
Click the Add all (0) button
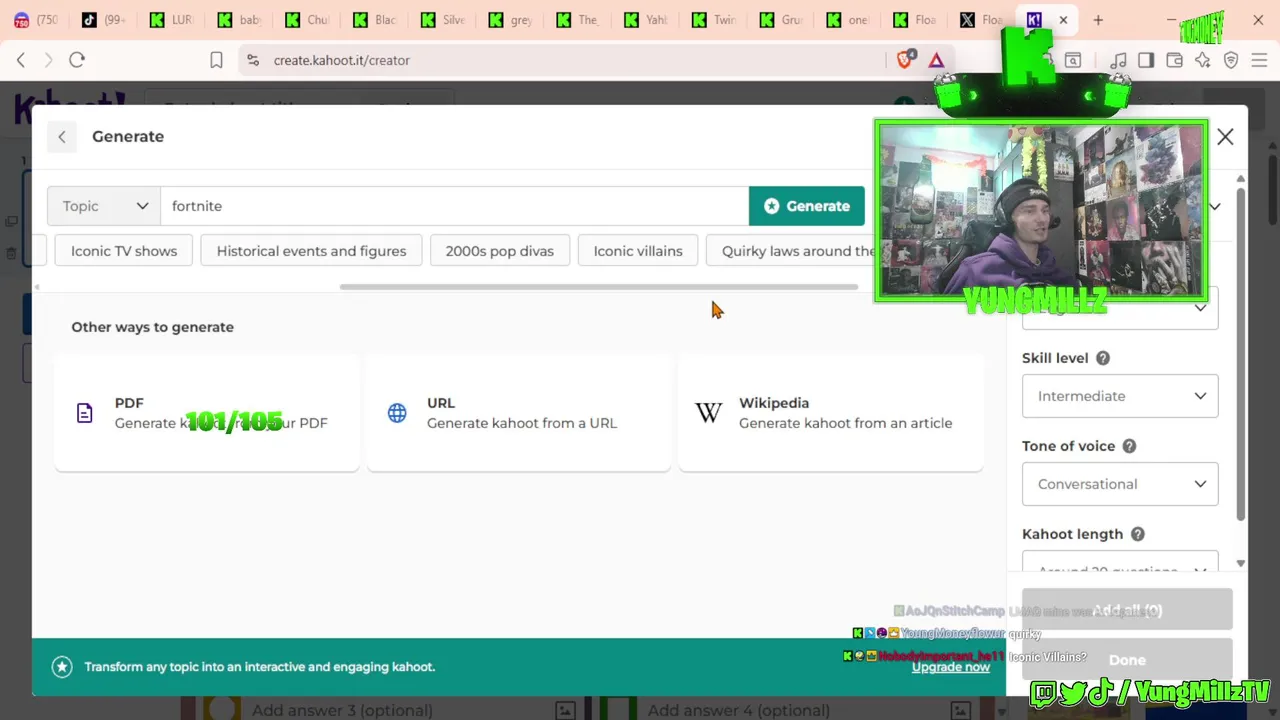[x=1127, y=610]
